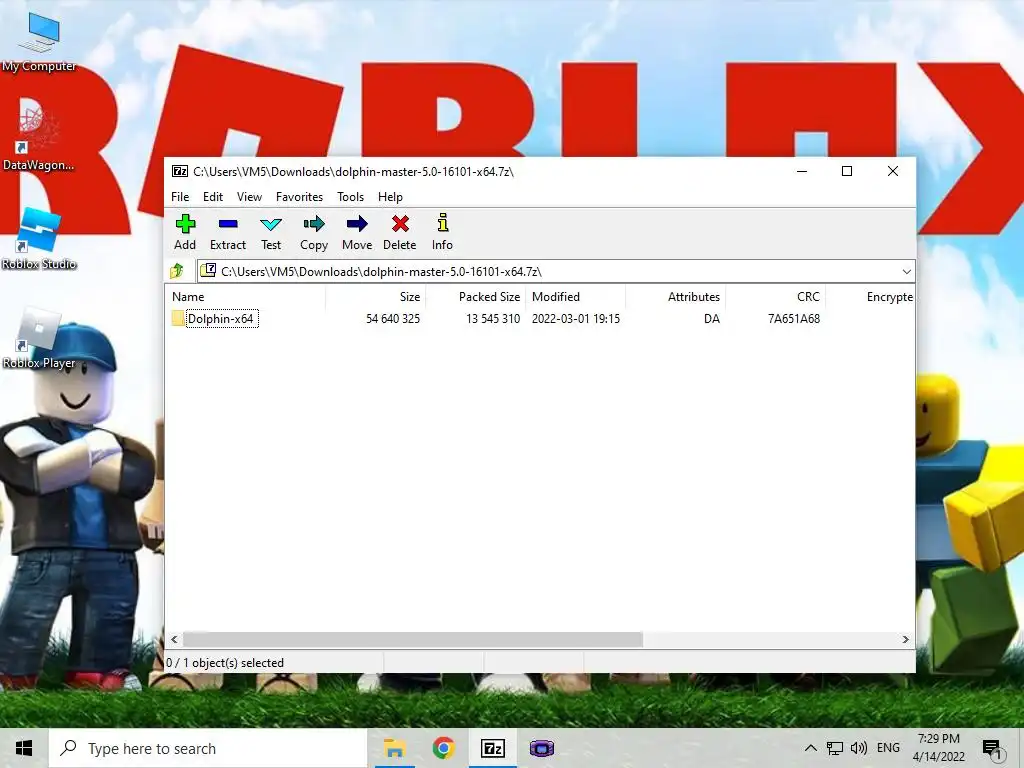
Task: Switch to 7-Zip taskbar button
Action: click(492, 748)
